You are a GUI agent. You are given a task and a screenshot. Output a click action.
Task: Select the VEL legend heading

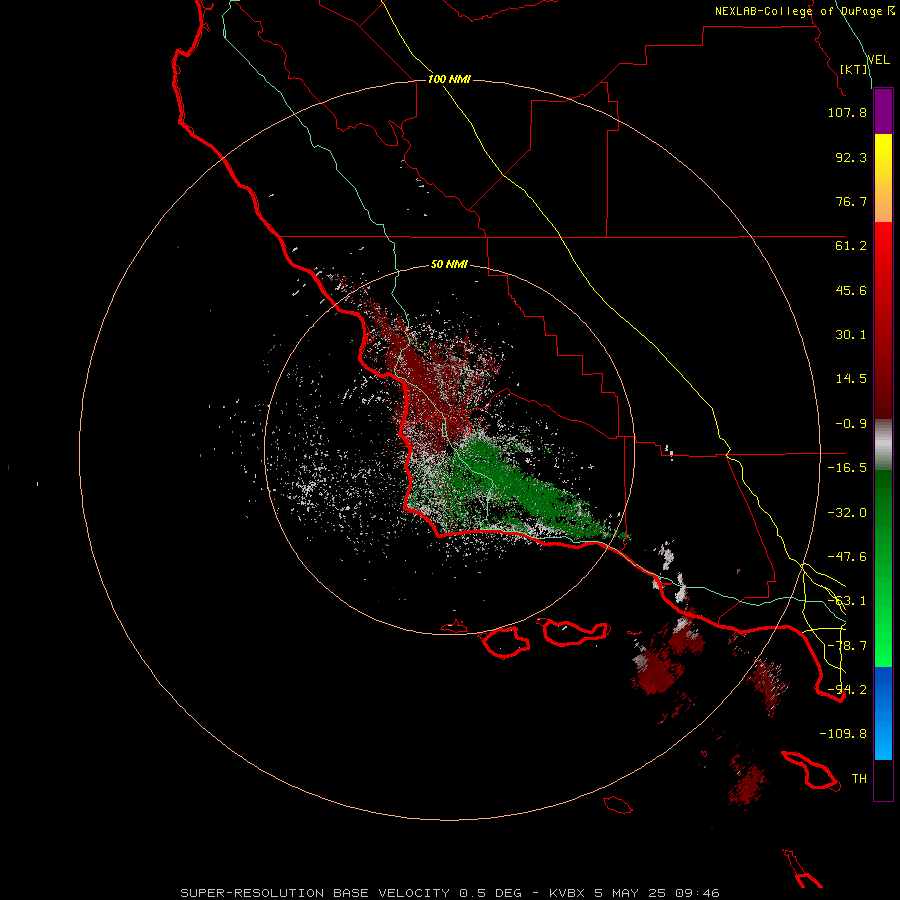coord(879,60)
